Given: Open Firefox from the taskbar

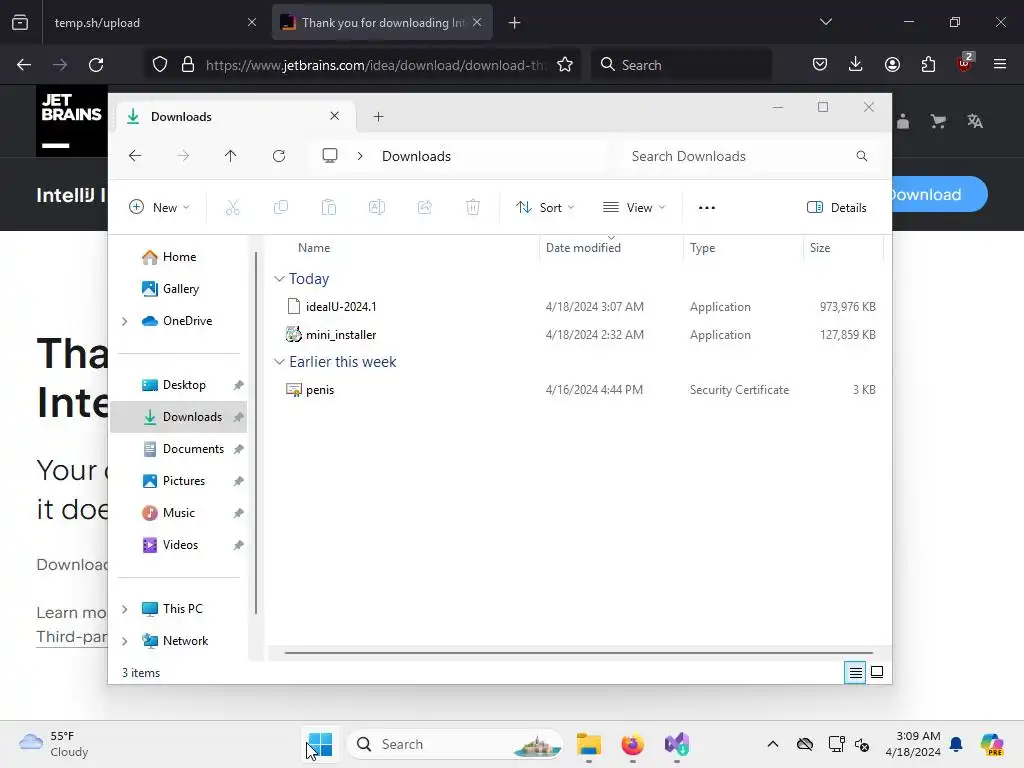Looking at the screenshot, I should 632,744.
